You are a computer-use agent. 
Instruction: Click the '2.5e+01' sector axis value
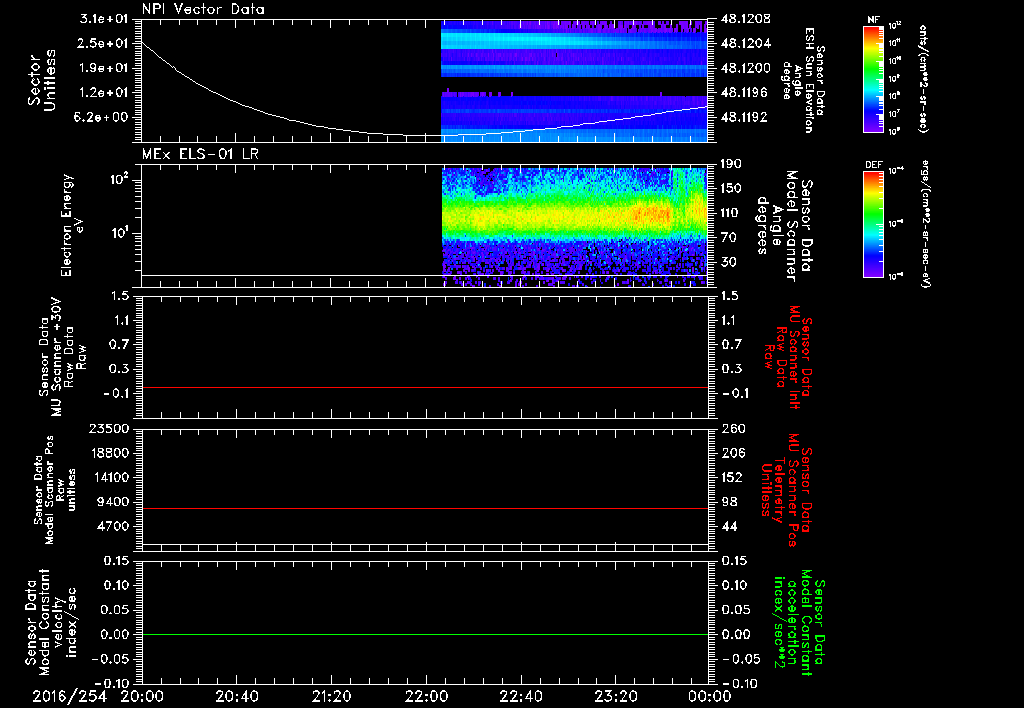(x=104, y=44)
